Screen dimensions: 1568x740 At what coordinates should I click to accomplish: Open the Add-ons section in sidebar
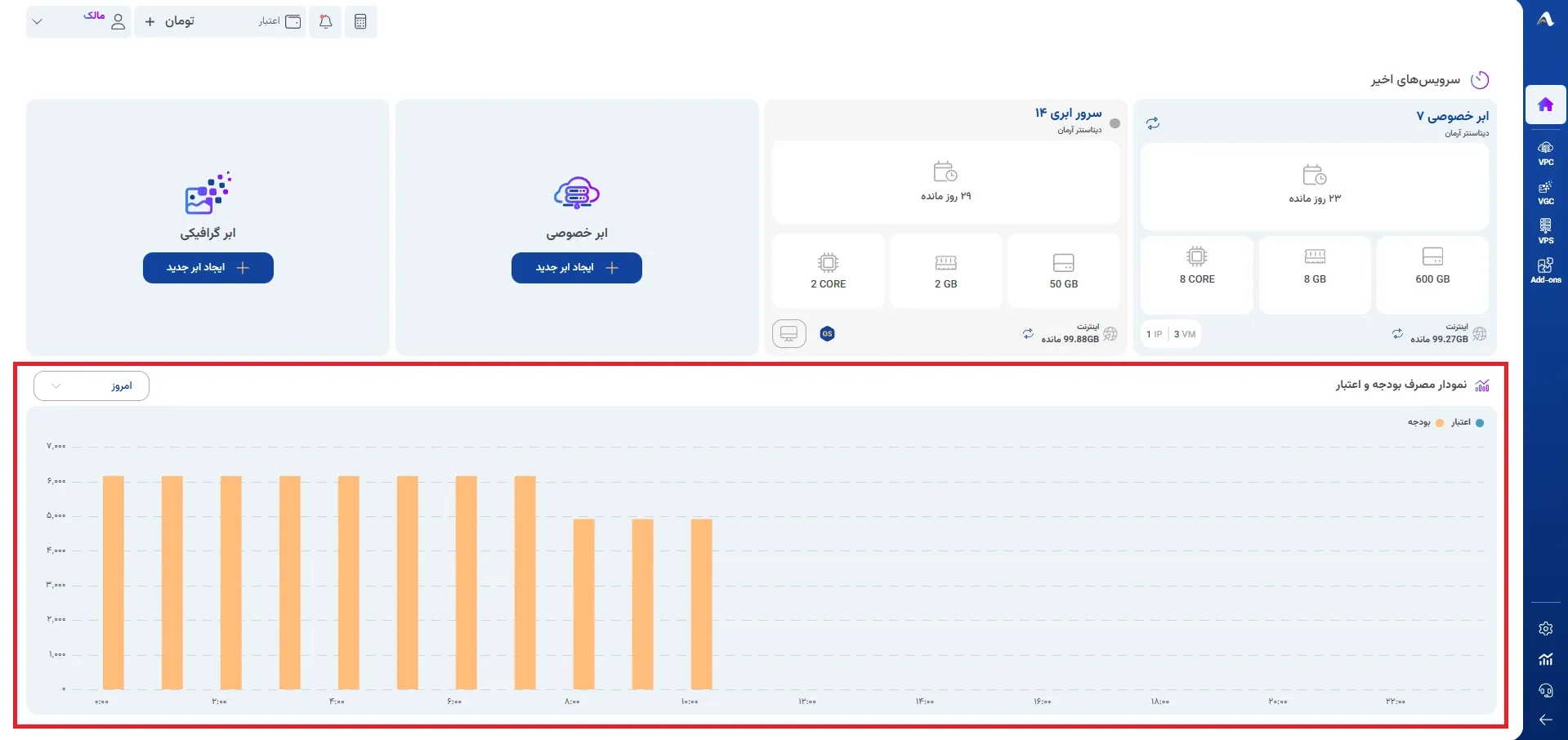pos(1545,270)
